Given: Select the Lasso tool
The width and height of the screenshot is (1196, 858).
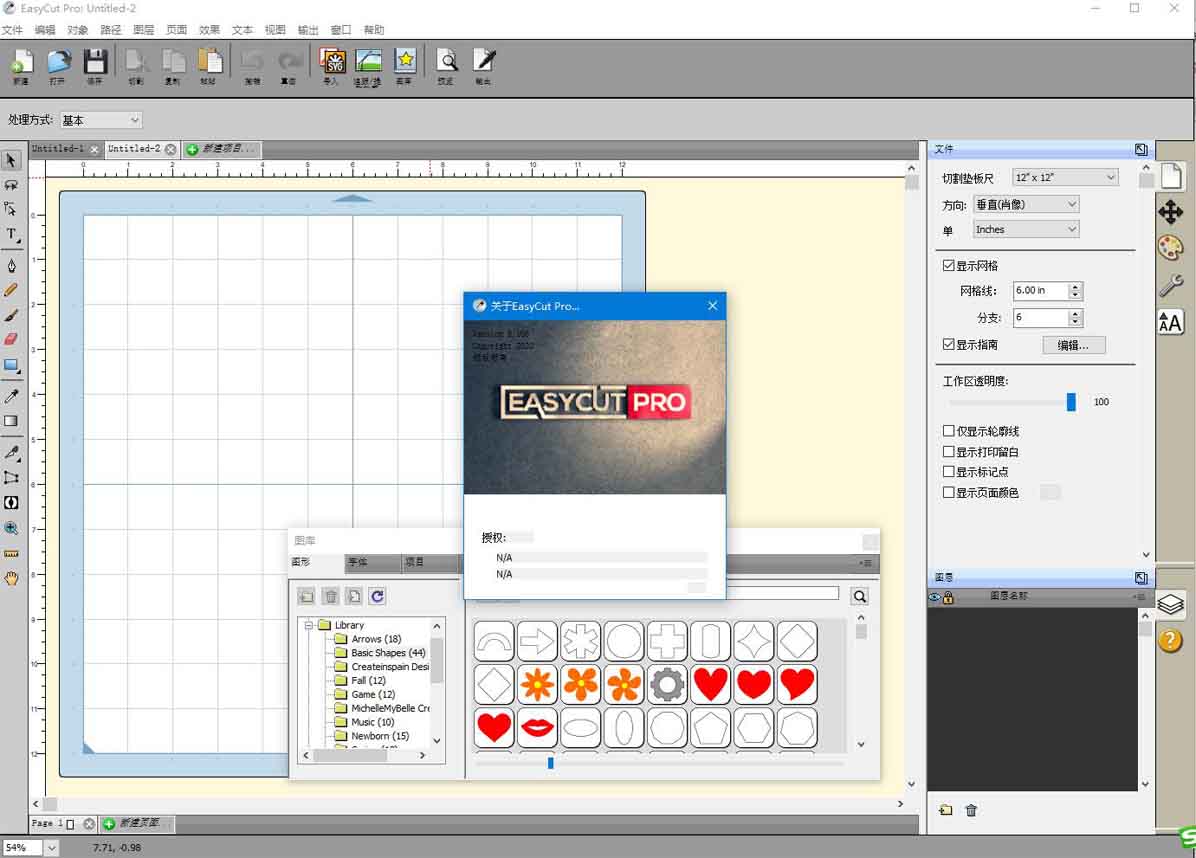Looking at the screenshot, I should click(x=11, y=185).
